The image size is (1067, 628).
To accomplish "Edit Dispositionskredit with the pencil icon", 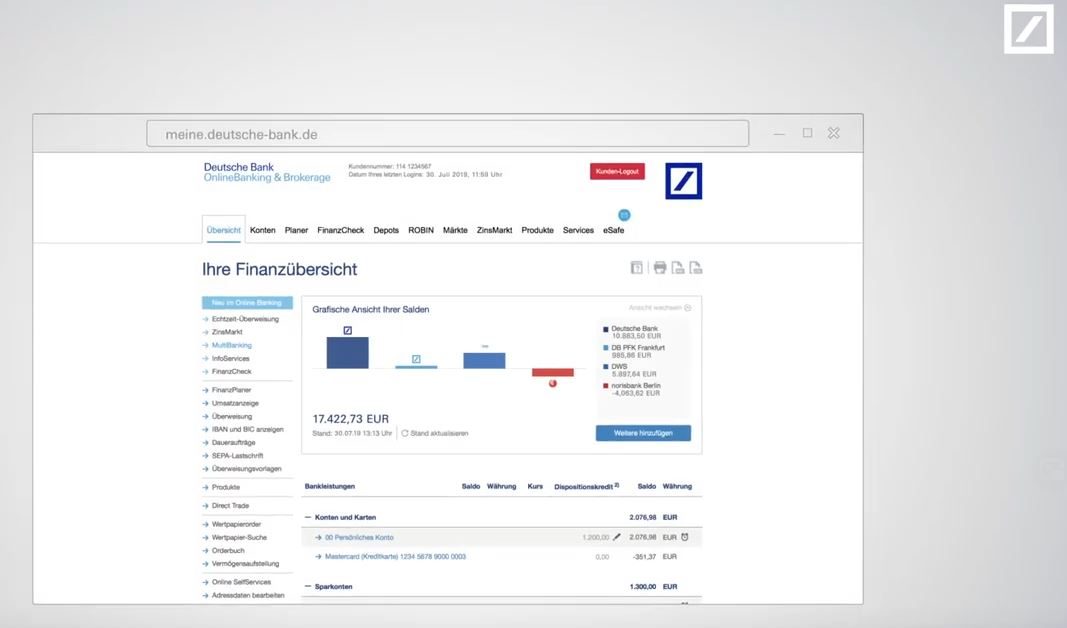I will [x=617, y=537].
